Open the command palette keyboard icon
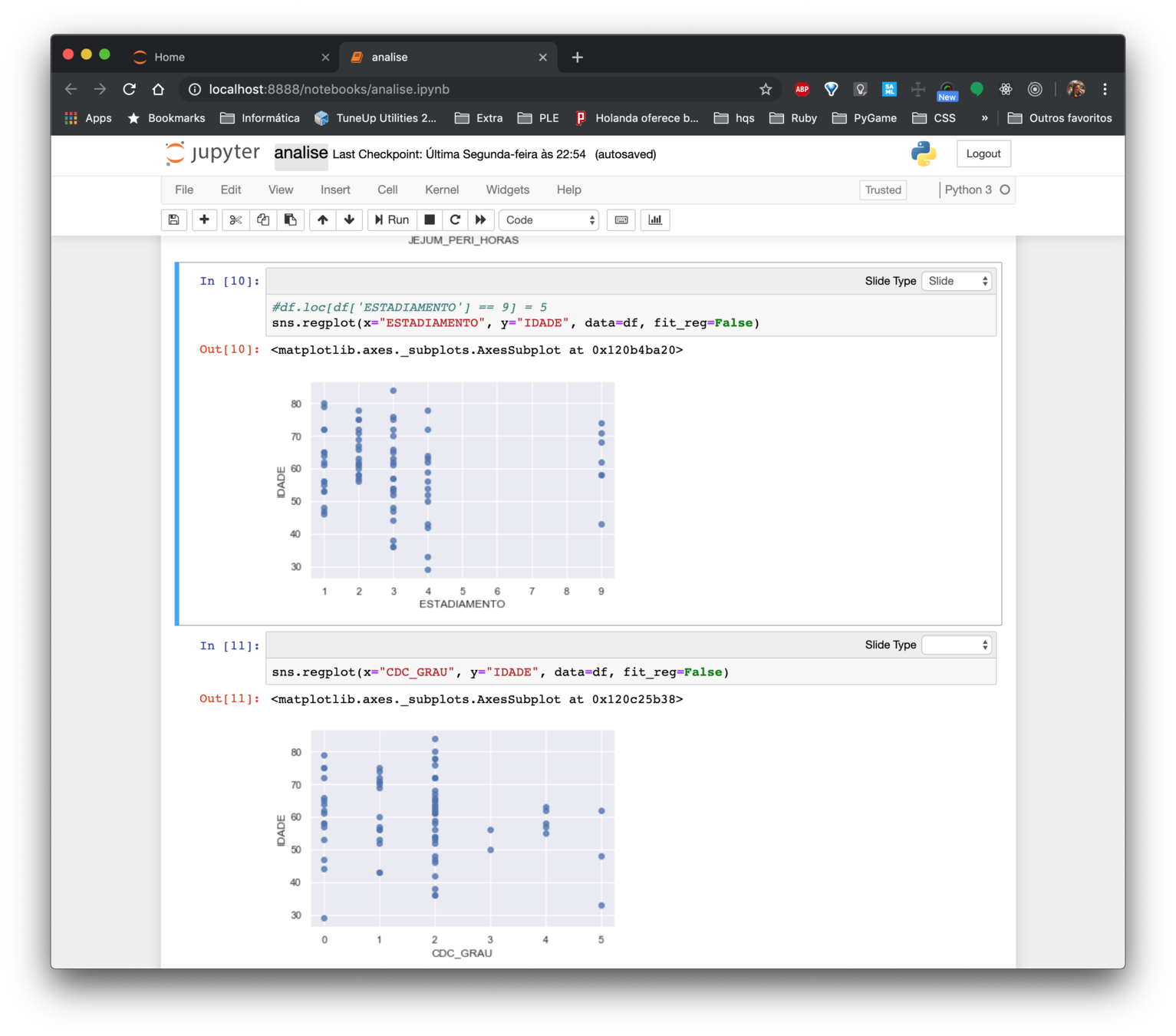The height and width of the screenshot is (1036, 1176). point(621,220)
